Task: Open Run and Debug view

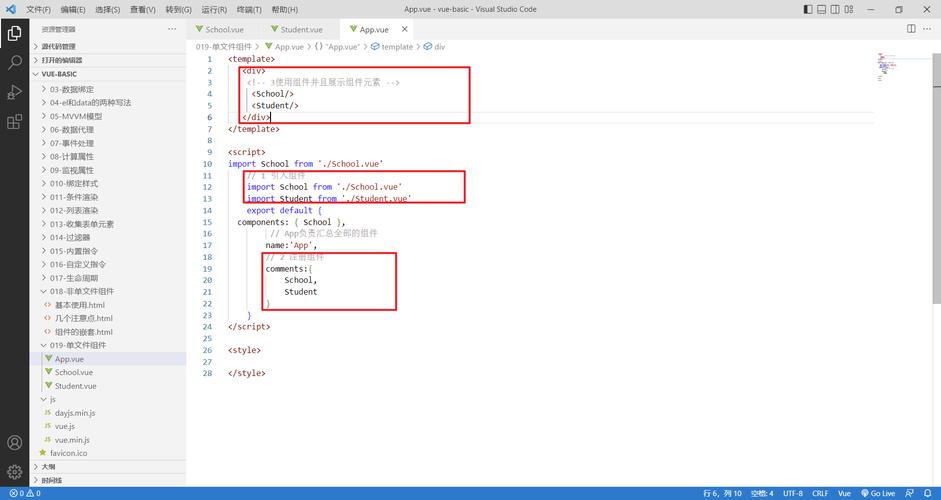Action: coord(14,92)
